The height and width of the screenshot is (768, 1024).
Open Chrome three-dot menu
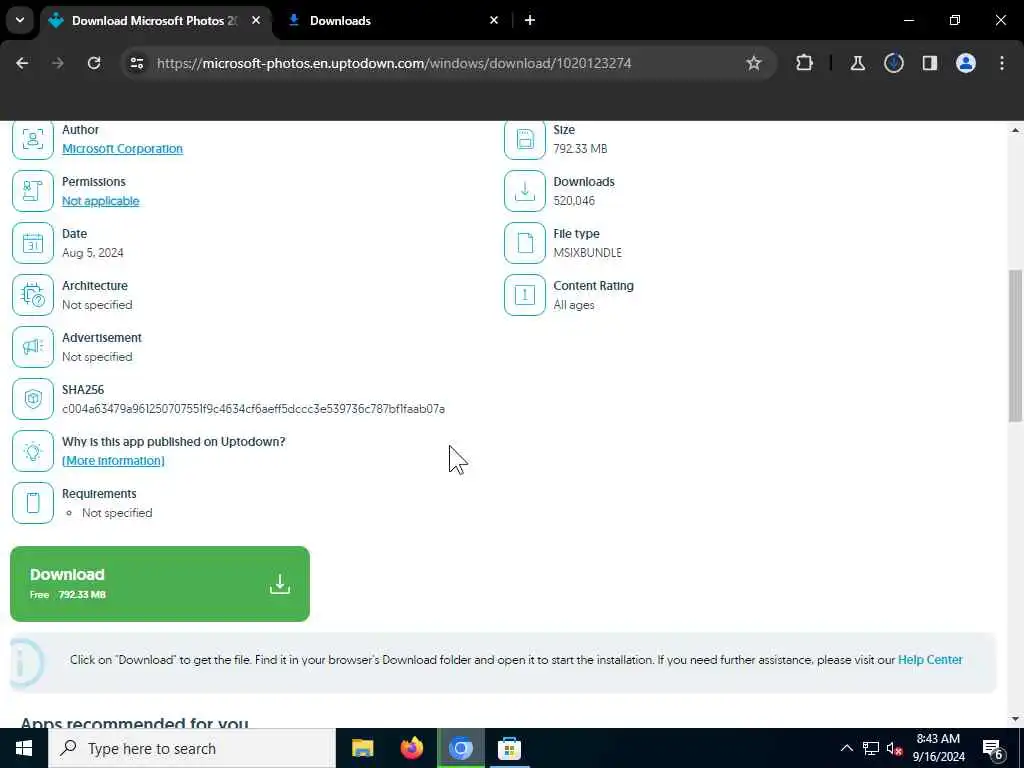pyautogui.click(x=1002, y=63)
